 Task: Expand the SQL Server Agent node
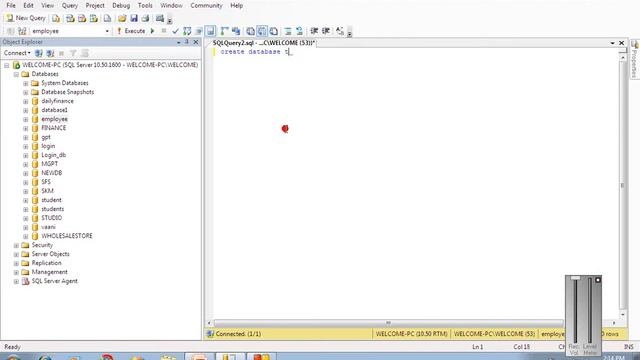pyautogui.click(x=16, y=281)
